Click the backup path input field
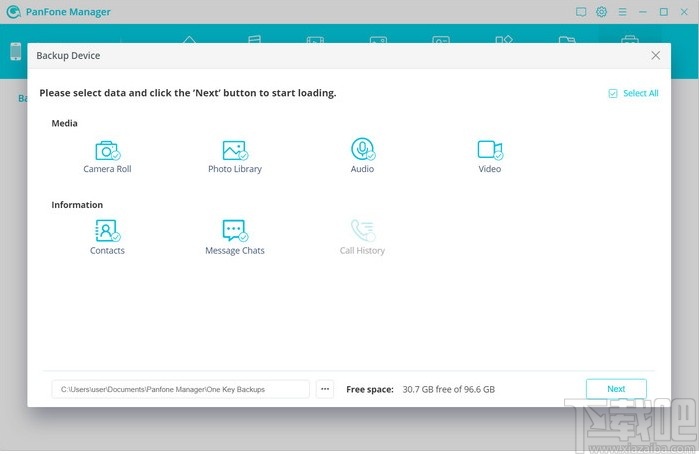This screenshot has height=454, width=699. [181, 389]
